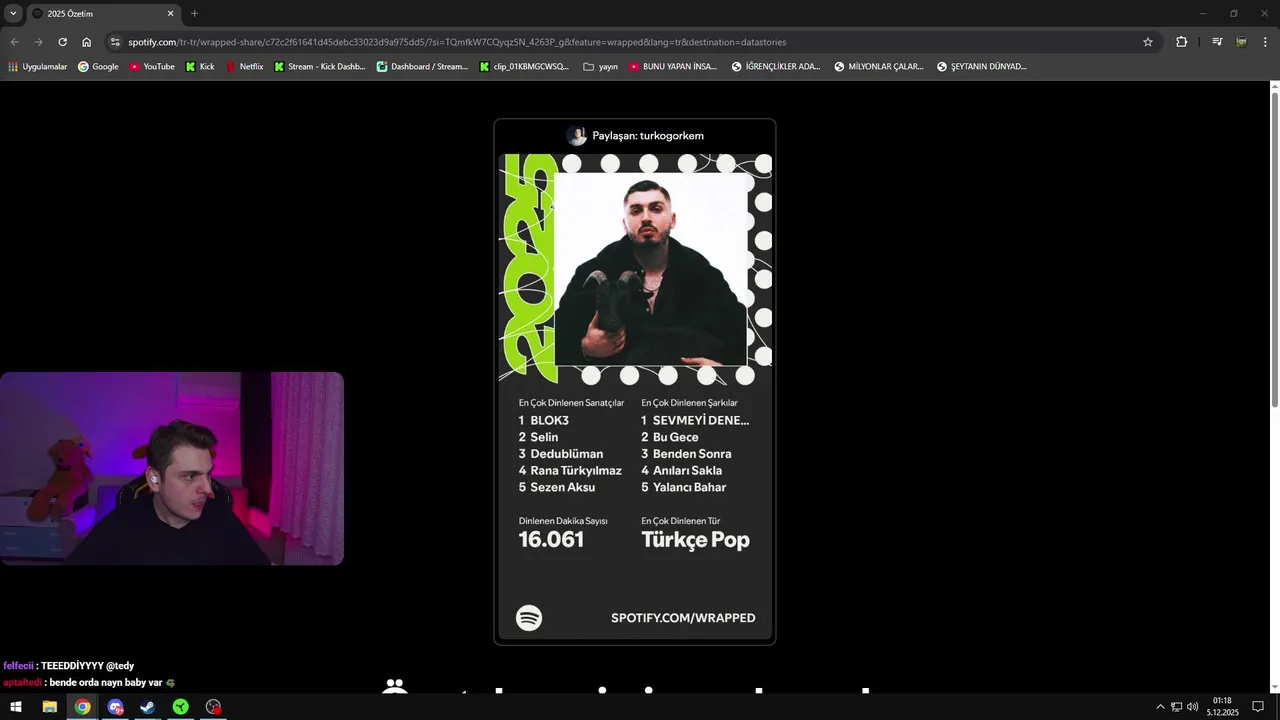Viewport: 1280px width, 720px height.
Task: Click SPOTIFY.COM/WRAPPED text
Action: coord(683,618)
